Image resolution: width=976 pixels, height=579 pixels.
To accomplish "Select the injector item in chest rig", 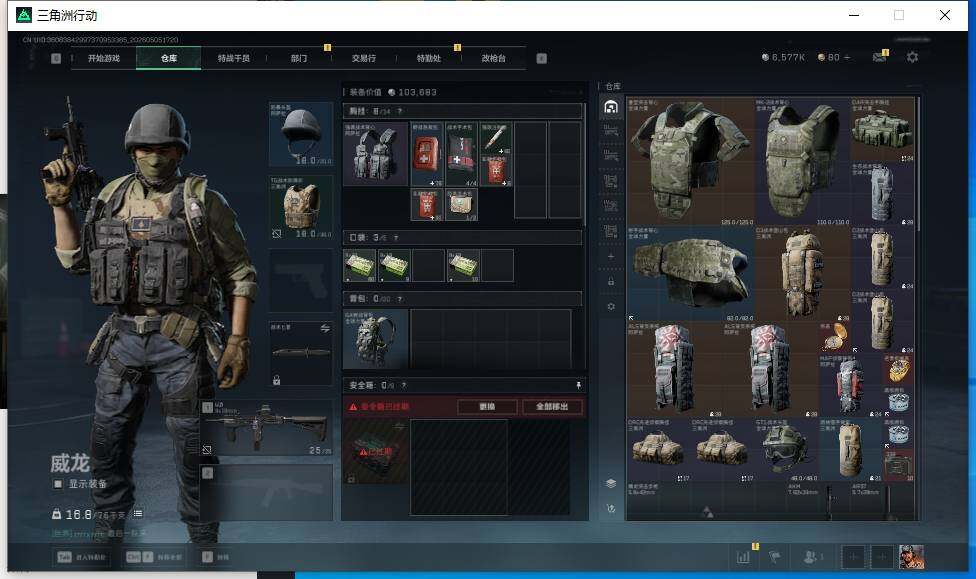I will pyautogui.click(x=495, y=138).
